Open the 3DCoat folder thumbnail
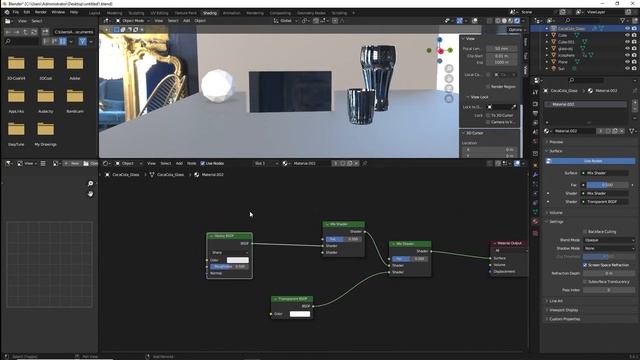Screen dimensions: 640x360 45,63
